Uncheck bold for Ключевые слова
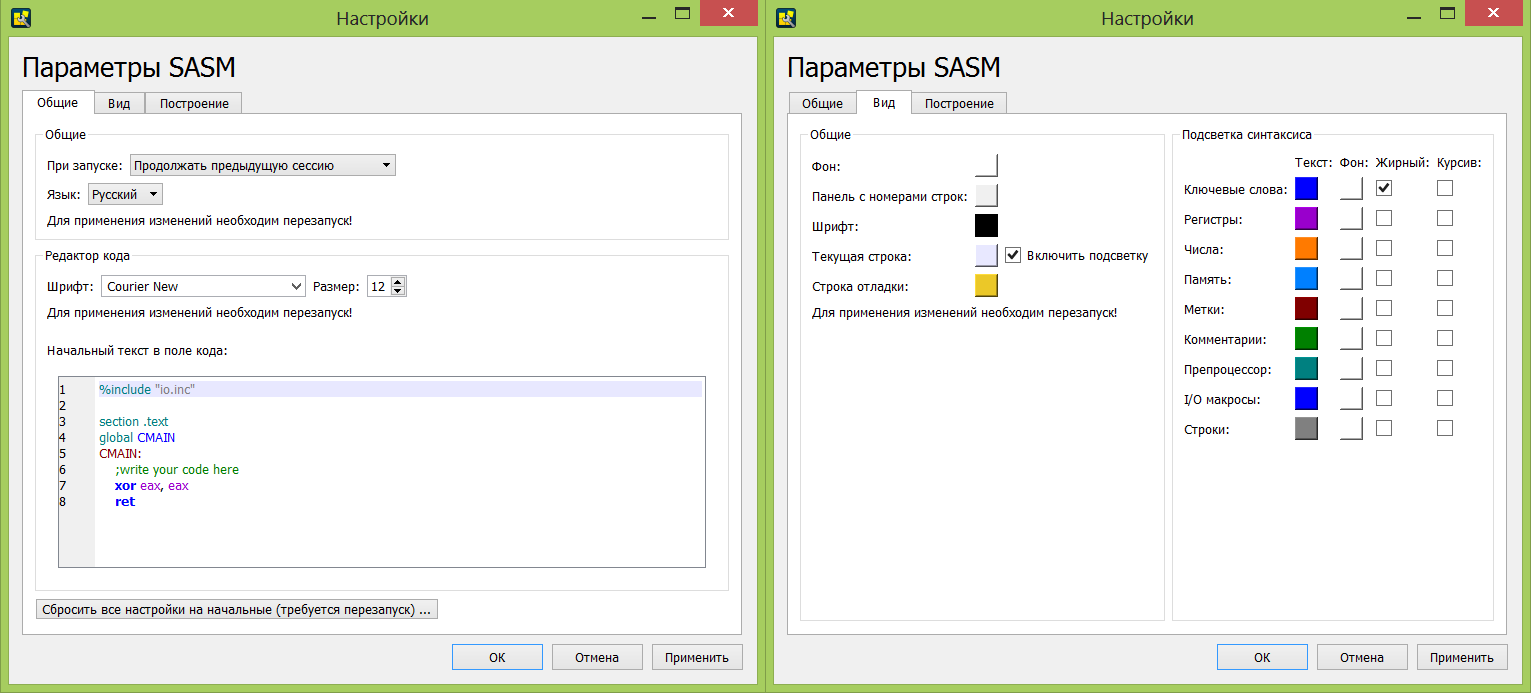 click(x=1384, y=188)
